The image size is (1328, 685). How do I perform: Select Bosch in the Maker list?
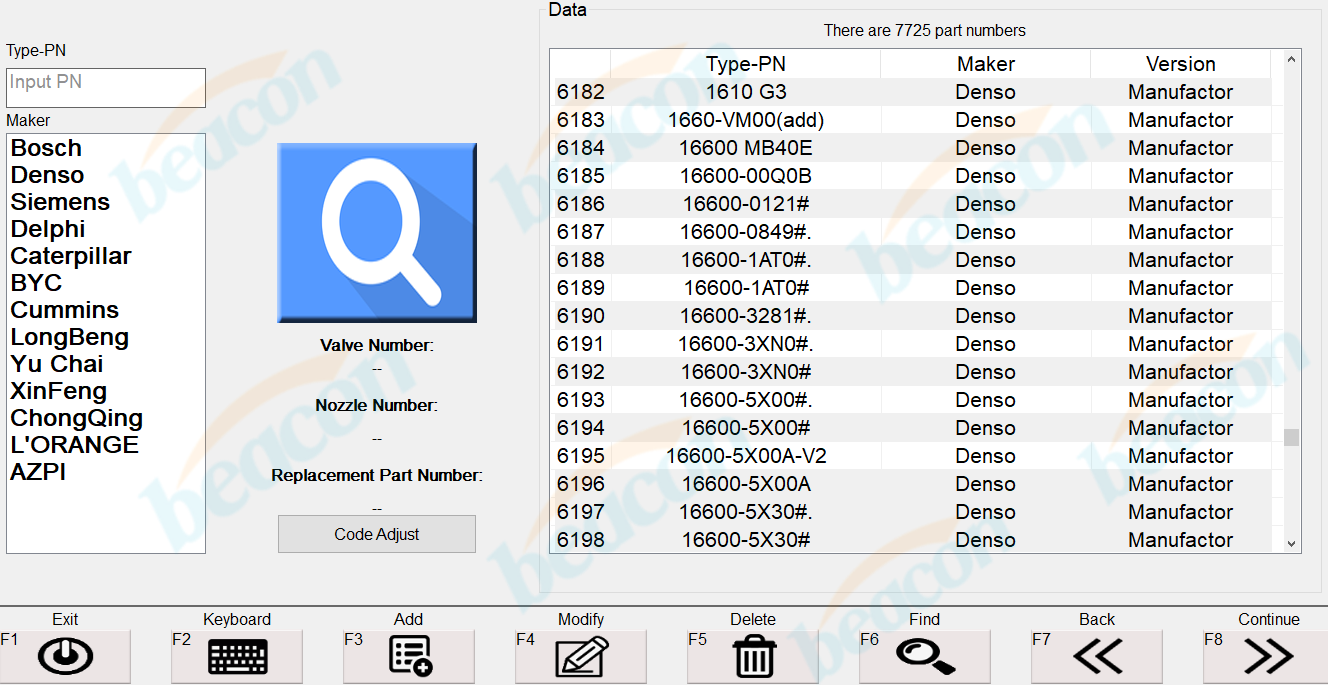pyautogui.click(x=46, y=148)
